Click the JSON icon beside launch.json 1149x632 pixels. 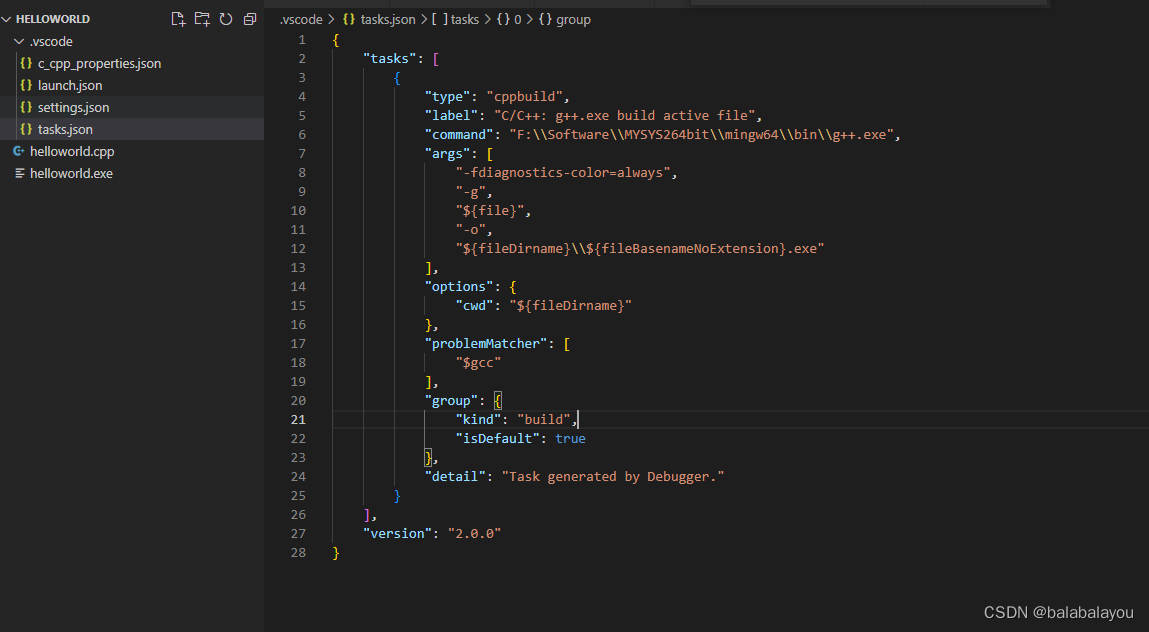pos(26,85)
